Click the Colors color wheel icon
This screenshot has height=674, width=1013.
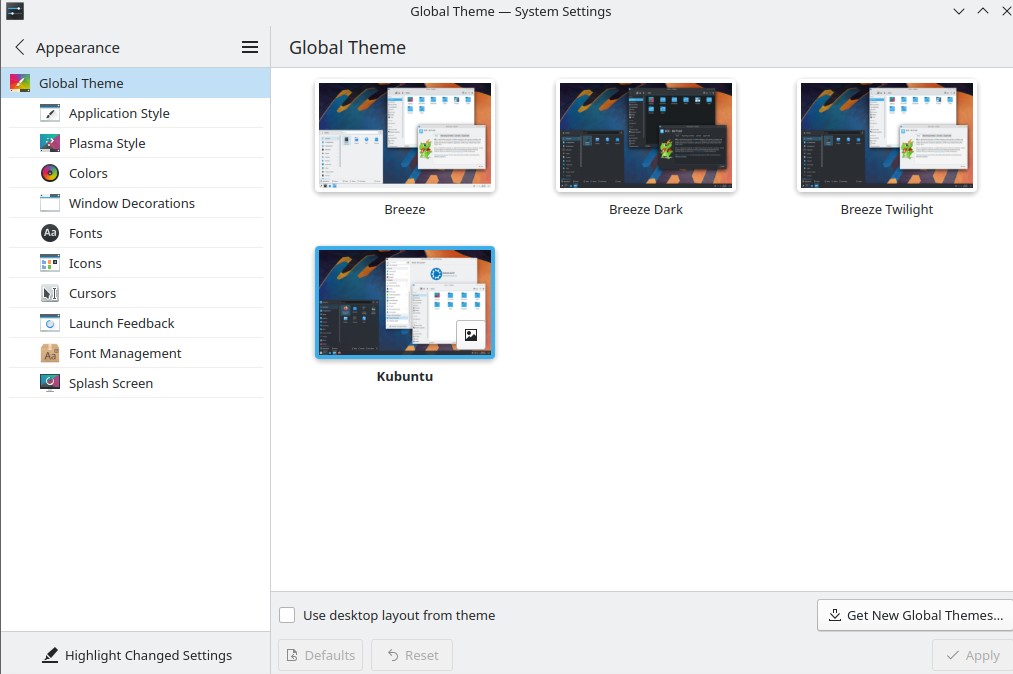(x=50, y=173)
